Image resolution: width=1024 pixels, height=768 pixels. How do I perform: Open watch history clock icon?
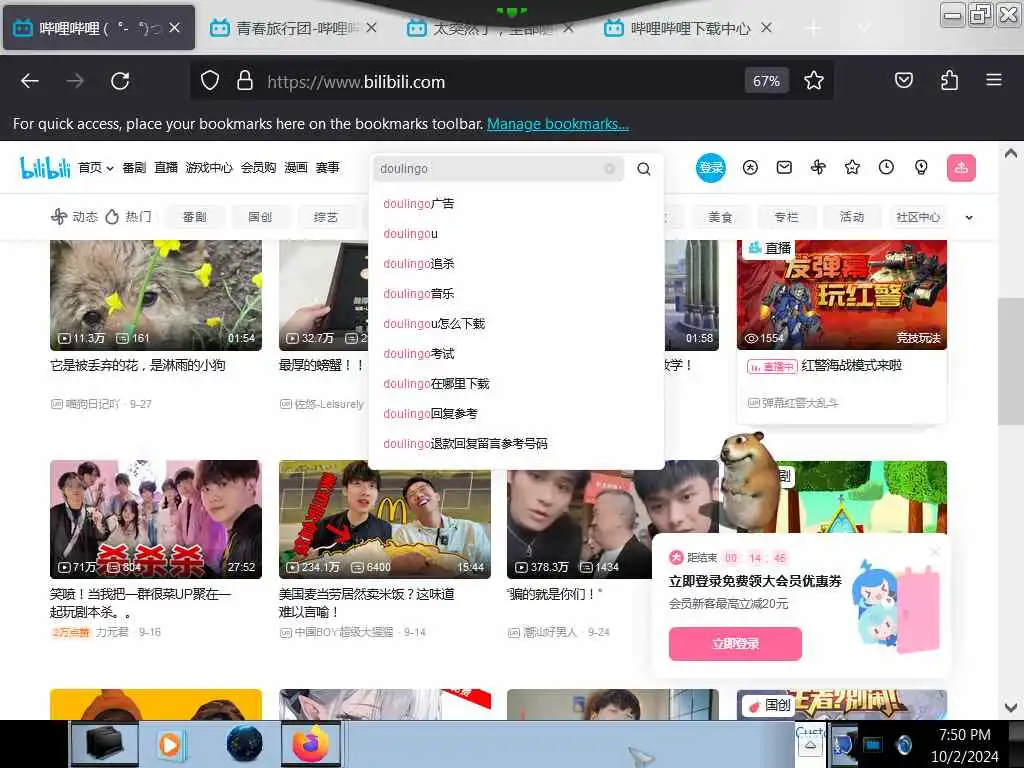point(886,168)
